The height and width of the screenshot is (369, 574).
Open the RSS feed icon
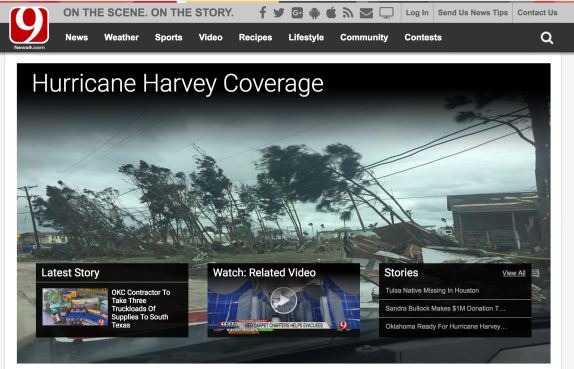tap(348, 13)
